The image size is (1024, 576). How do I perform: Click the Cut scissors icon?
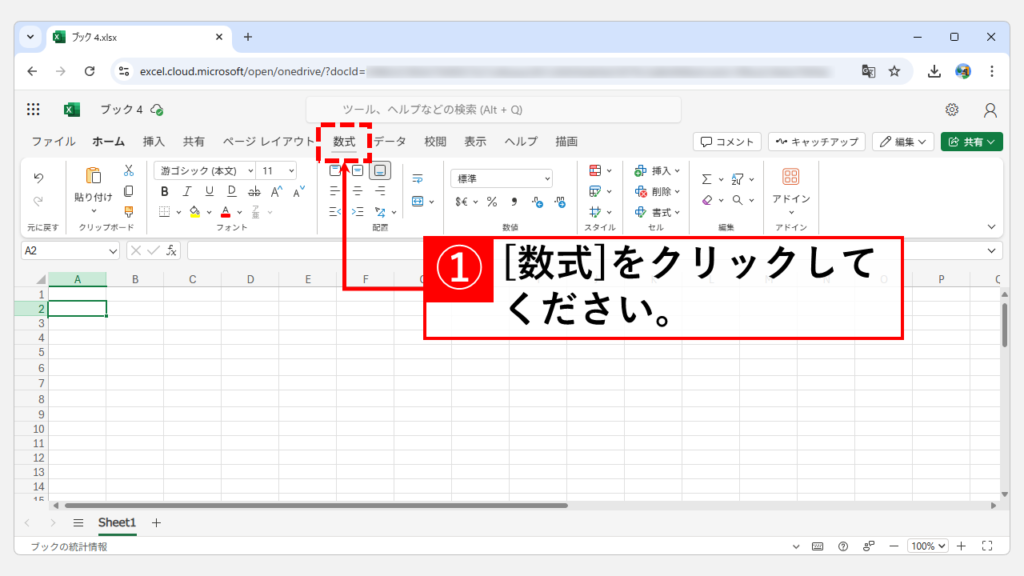tap(128, 171)
